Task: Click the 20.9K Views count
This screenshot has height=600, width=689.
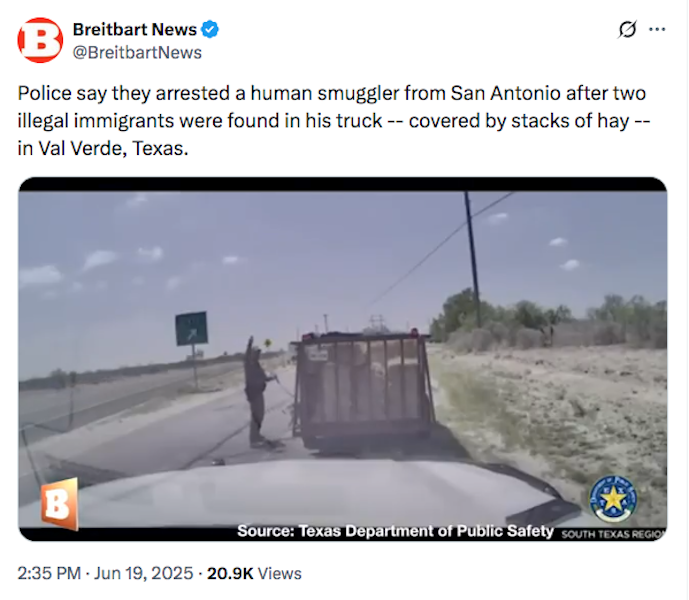Action: (x=254, y=573)
